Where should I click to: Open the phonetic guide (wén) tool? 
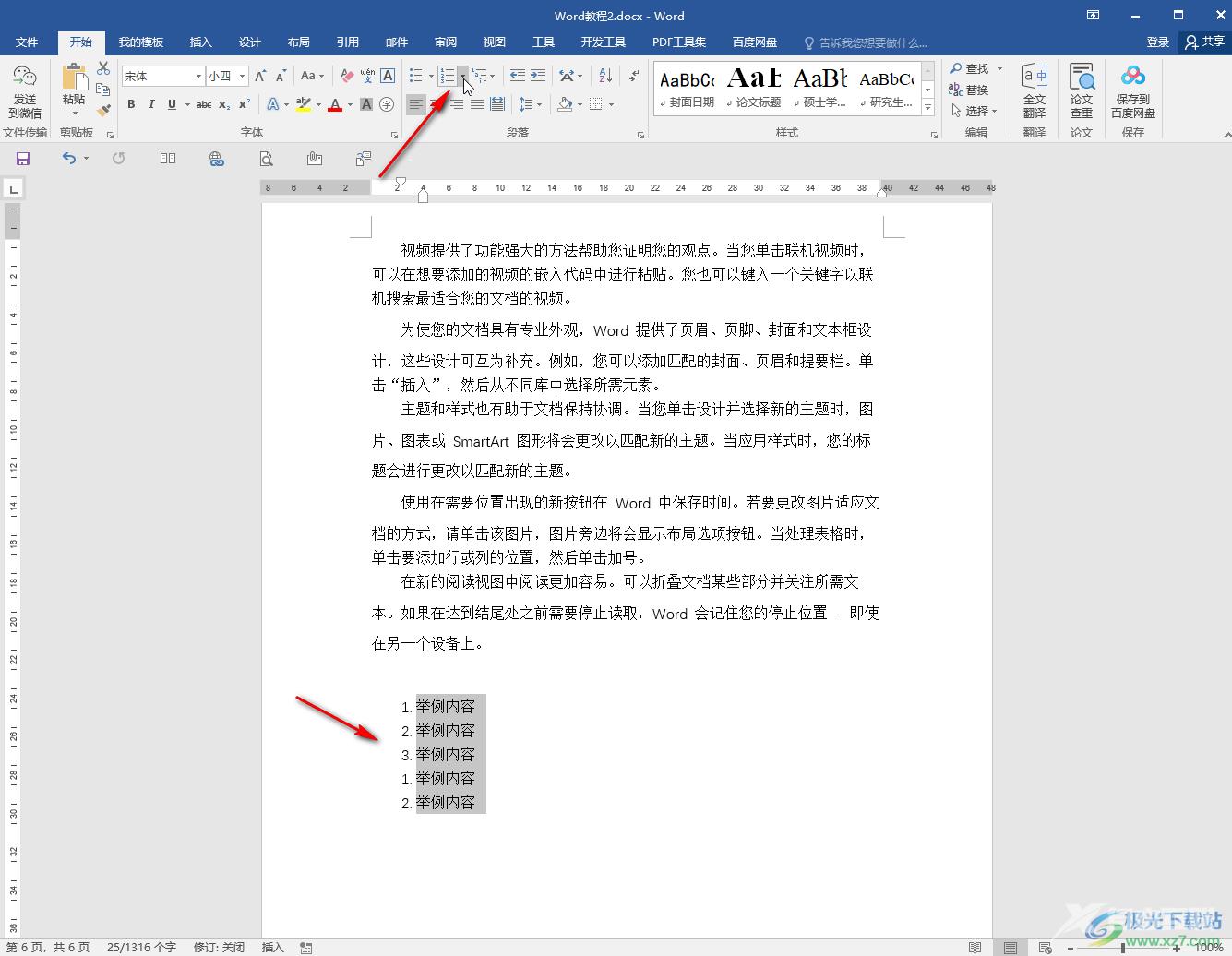[x=367, y=76]
